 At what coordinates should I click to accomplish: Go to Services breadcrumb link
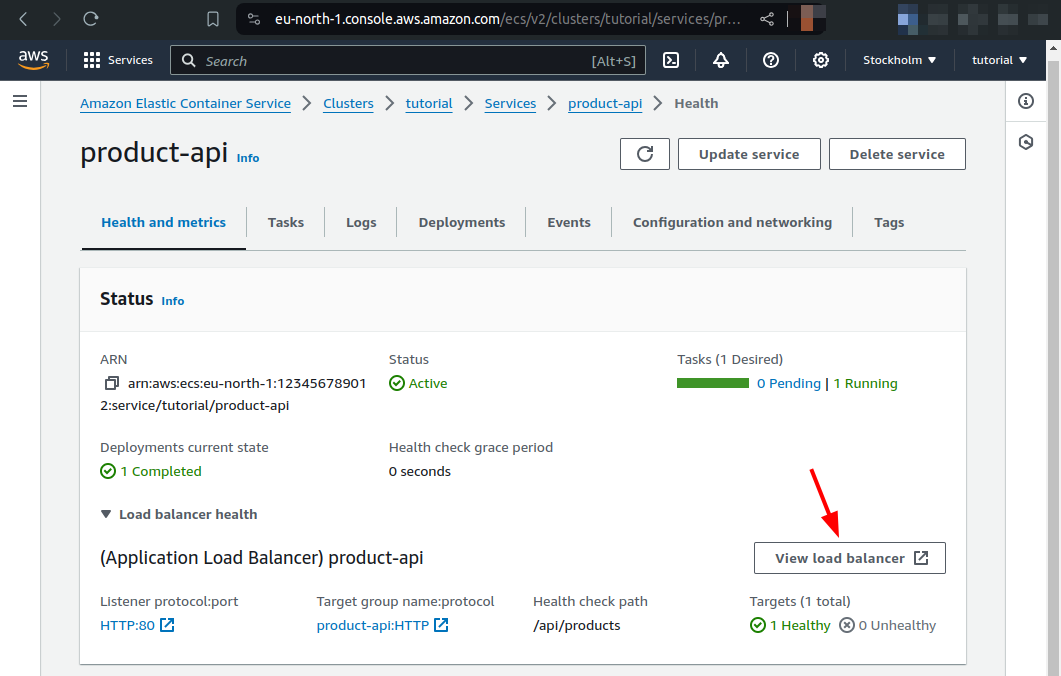(x=510, y=104)
